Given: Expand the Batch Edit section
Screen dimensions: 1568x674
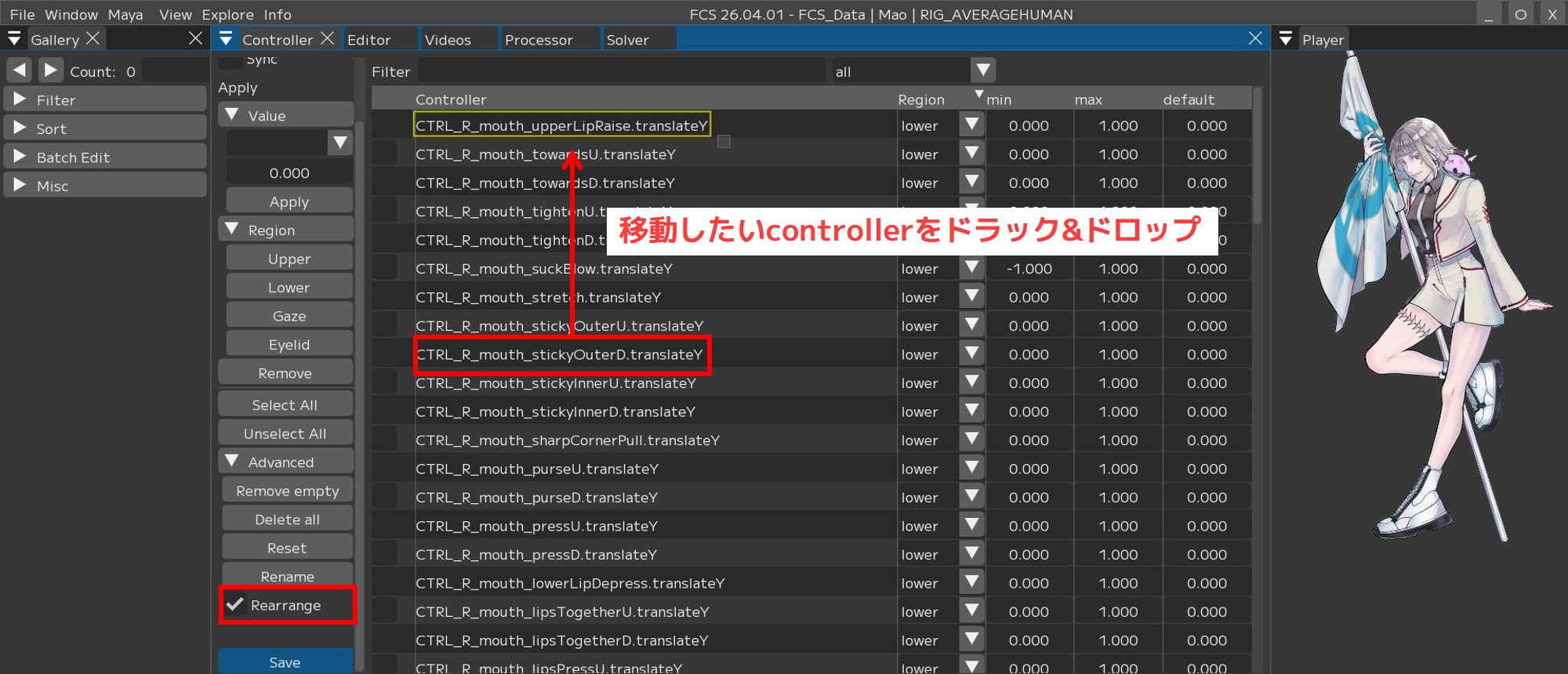Looking at the screenshot, I should [20, 157].
